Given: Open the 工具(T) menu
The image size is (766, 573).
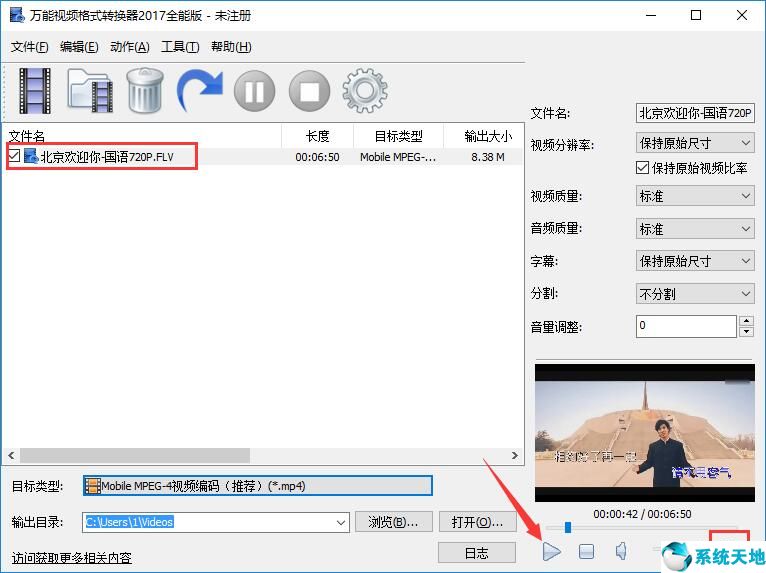Looking at the screenshot, I should click(x=180, y=47).
